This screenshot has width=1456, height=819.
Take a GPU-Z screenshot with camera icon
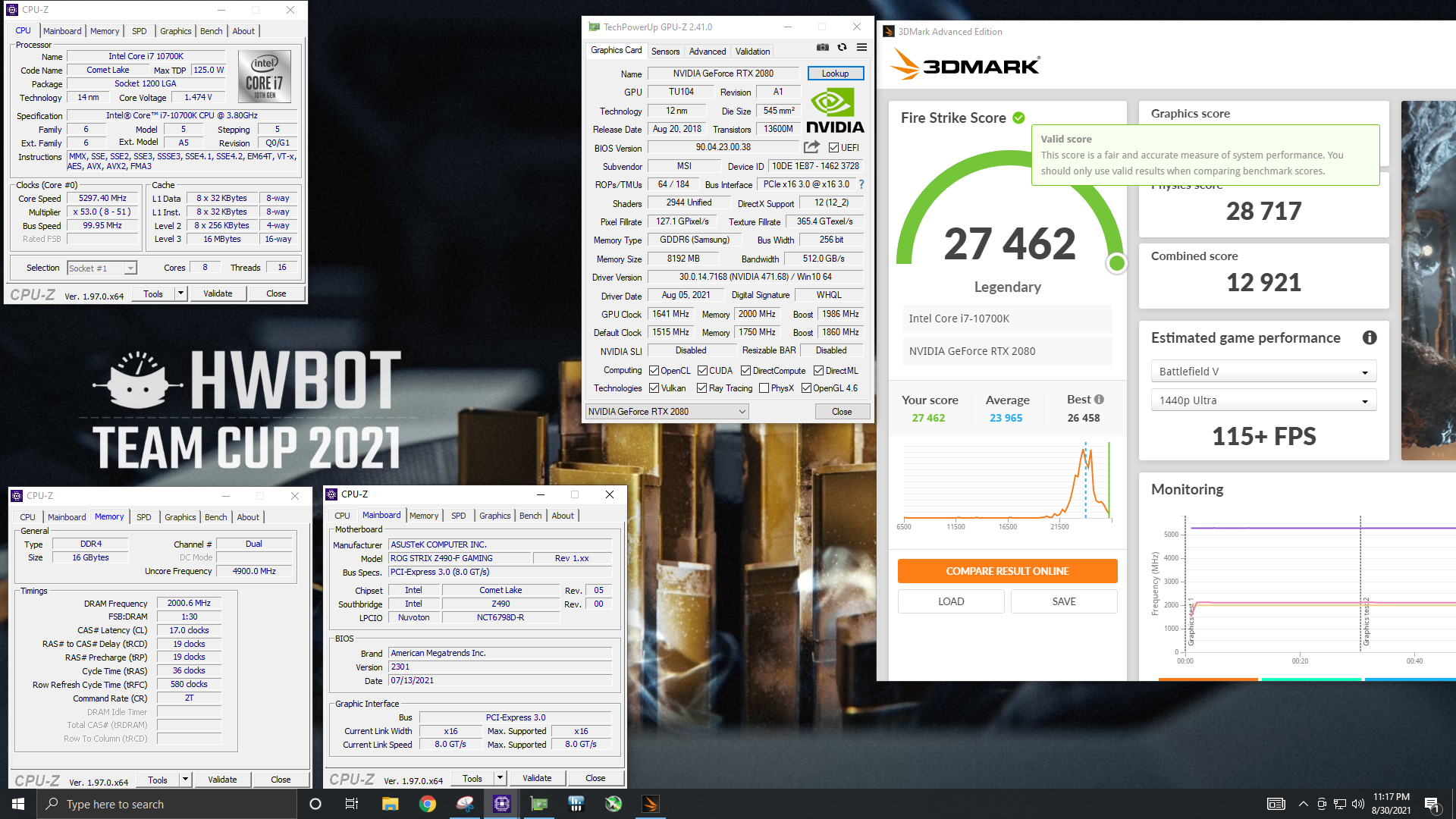coord(823,47)
